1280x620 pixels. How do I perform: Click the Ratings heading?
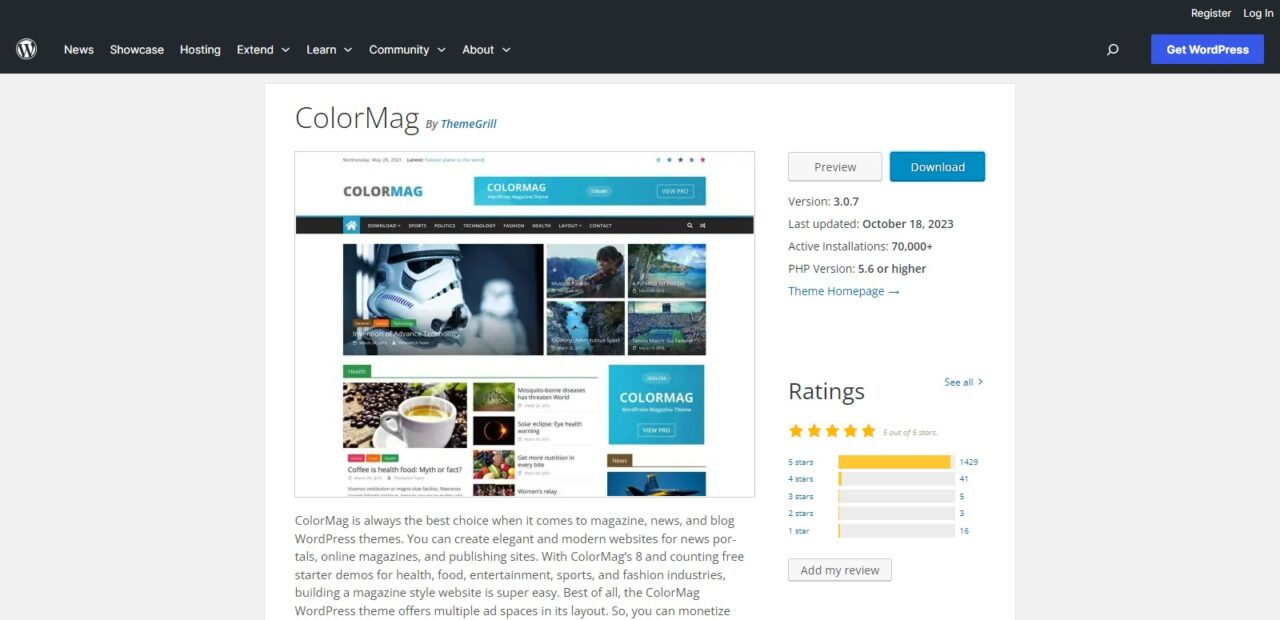coord(826,391)
